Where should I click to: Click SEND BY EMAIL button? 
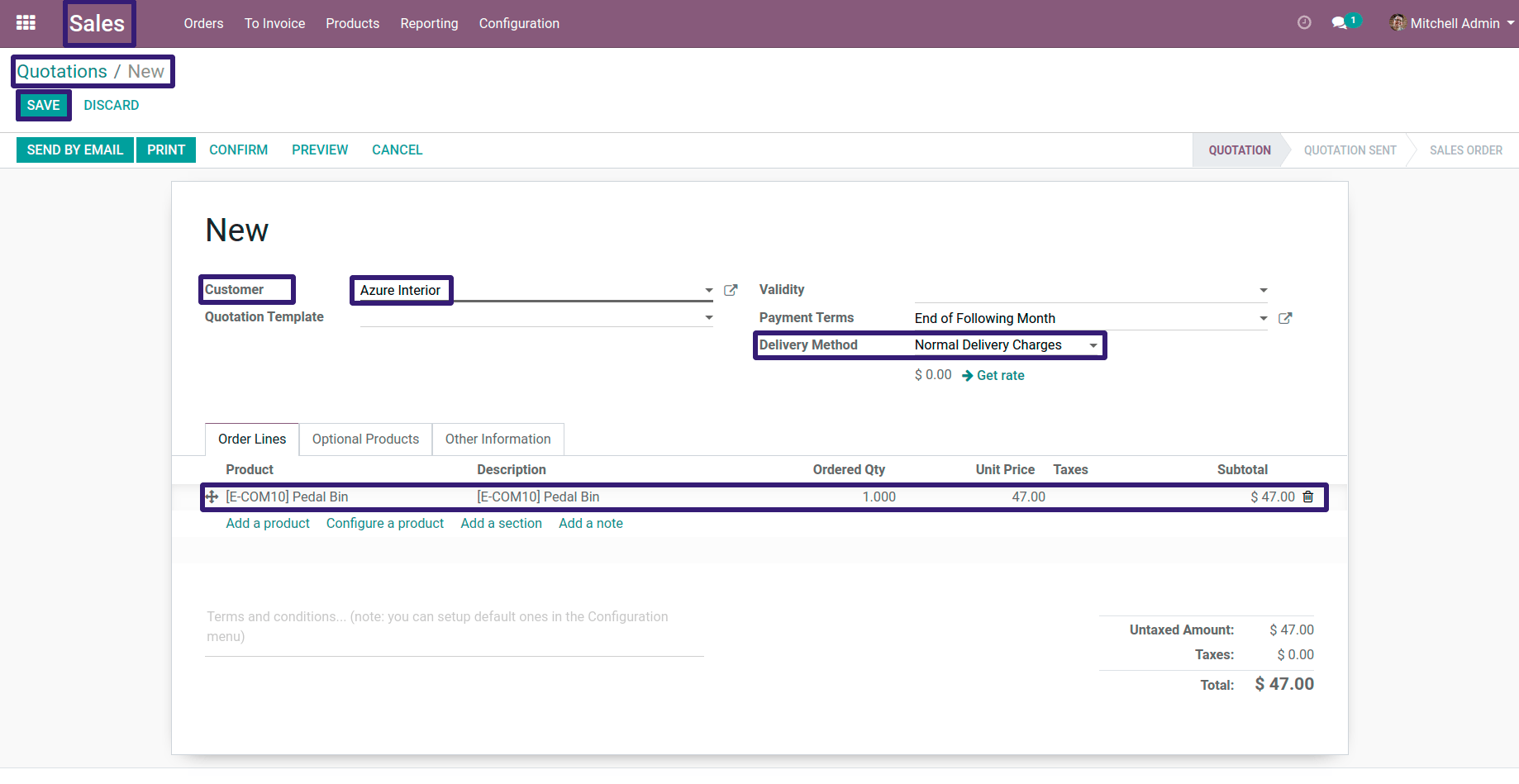pyautogui.click(x=75, y=150)
